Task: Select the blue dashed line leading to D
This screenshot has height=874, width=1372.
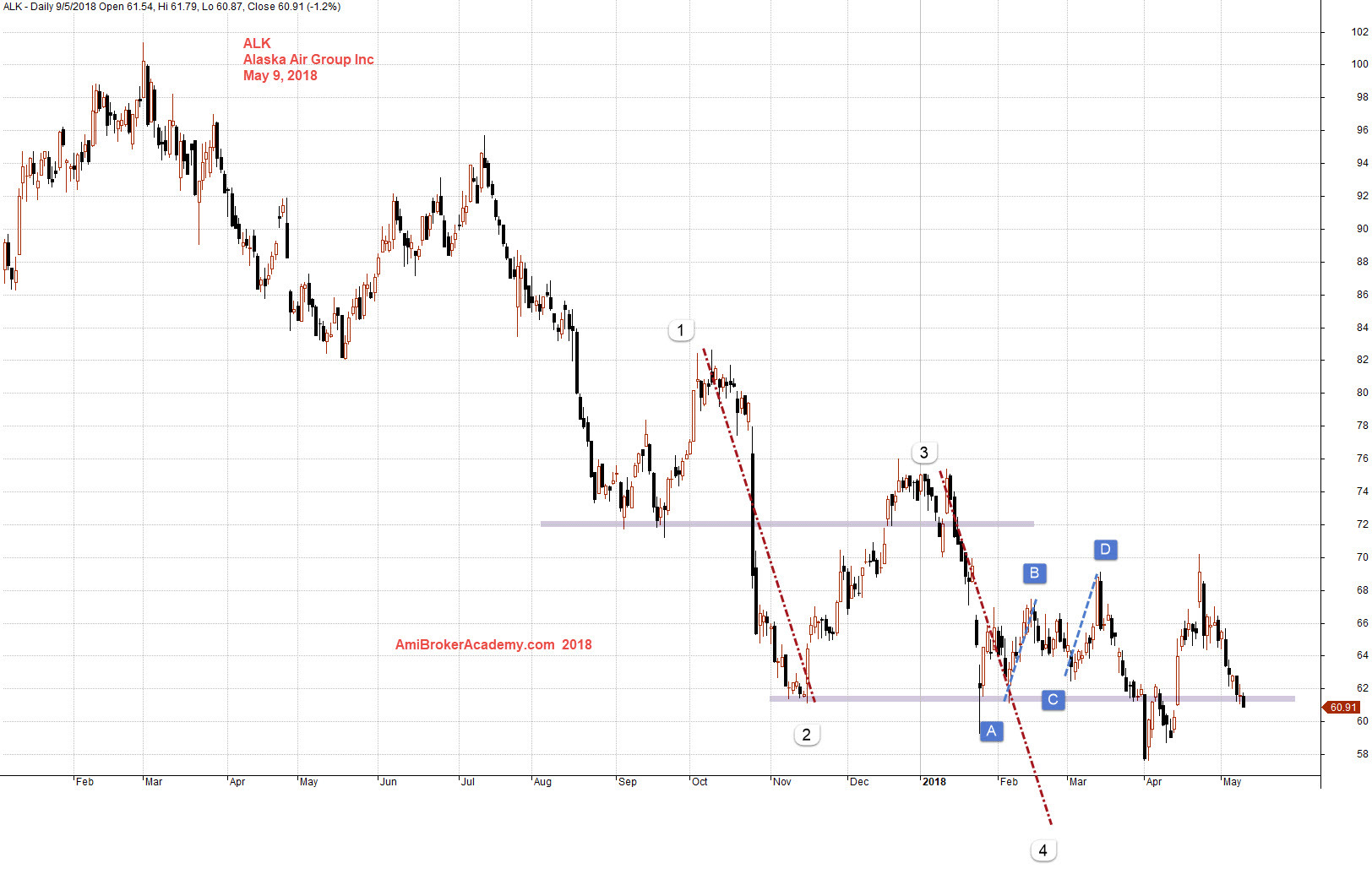Action: click(x=1081, y=625)
